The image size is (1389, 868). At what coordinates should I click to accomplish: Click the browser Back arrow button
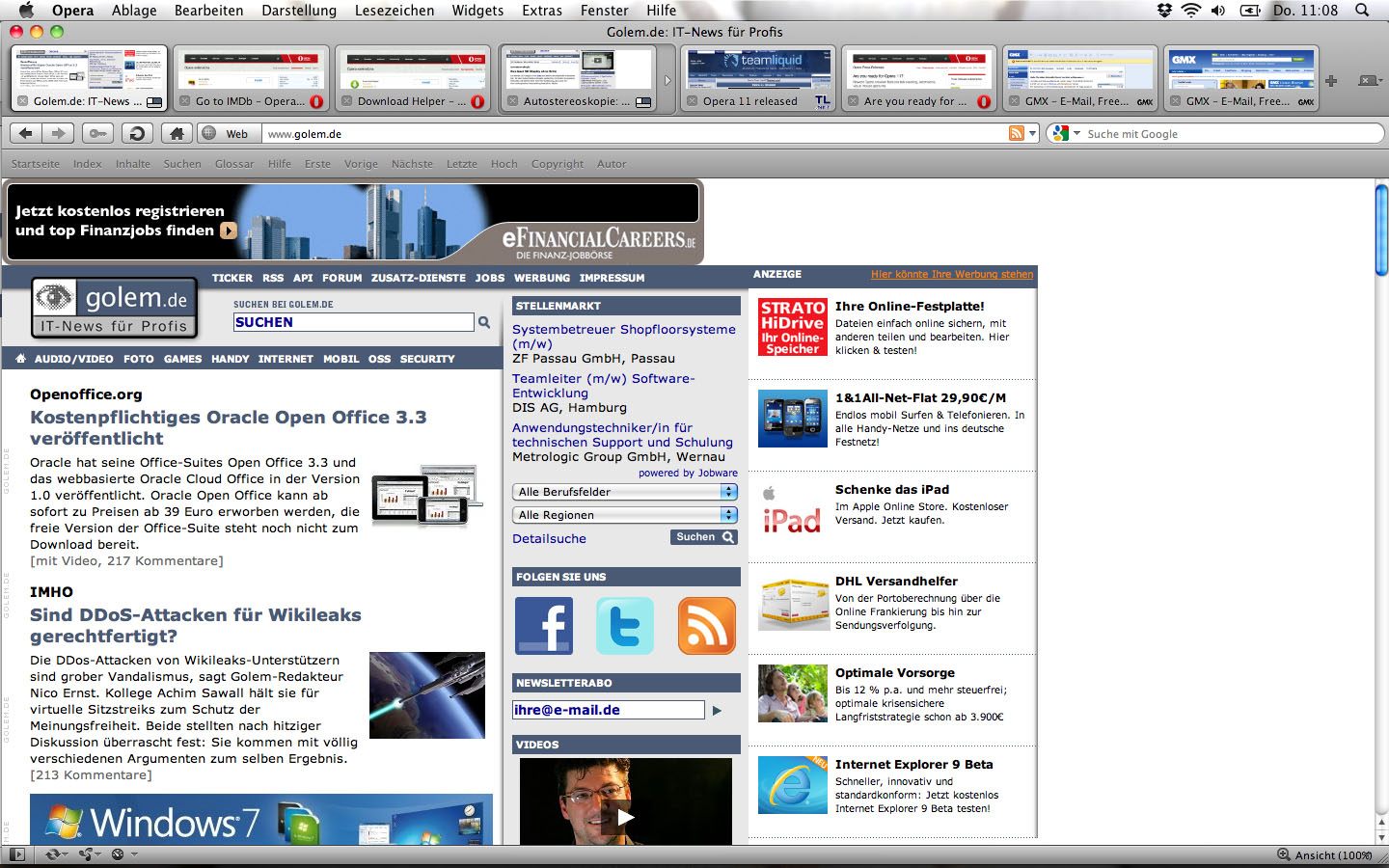point(26,133)
